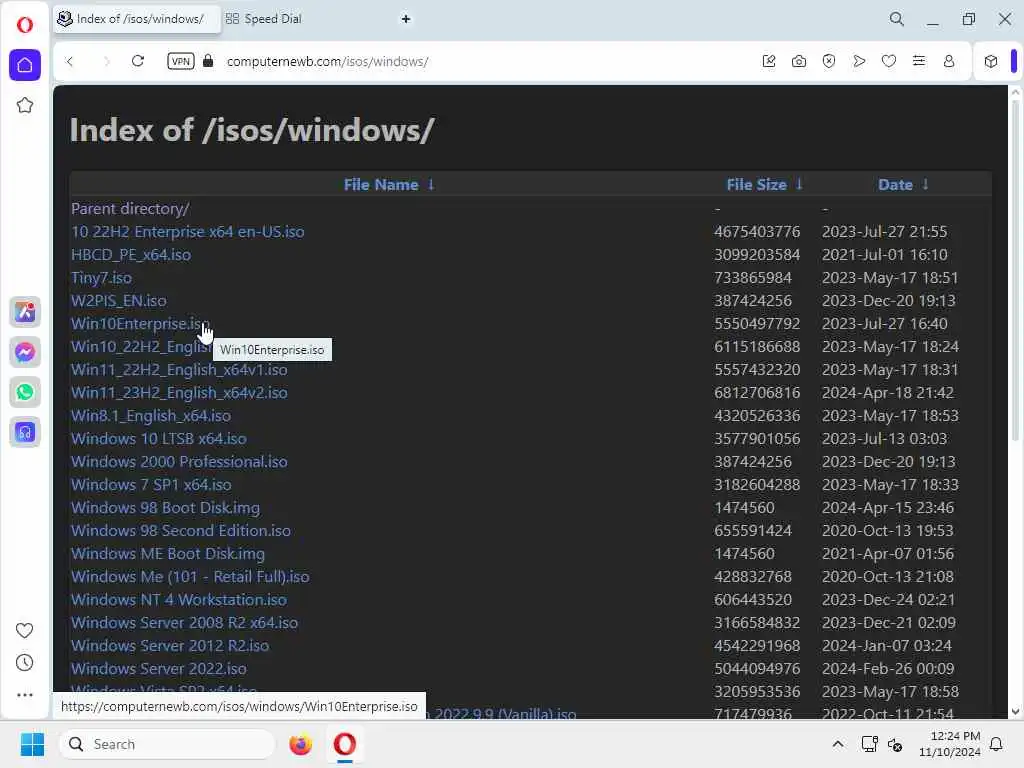The width and height of the screenshot is (1024, 768).
Task: Open Firefox from the taskbar
Action: click(300, 744)
